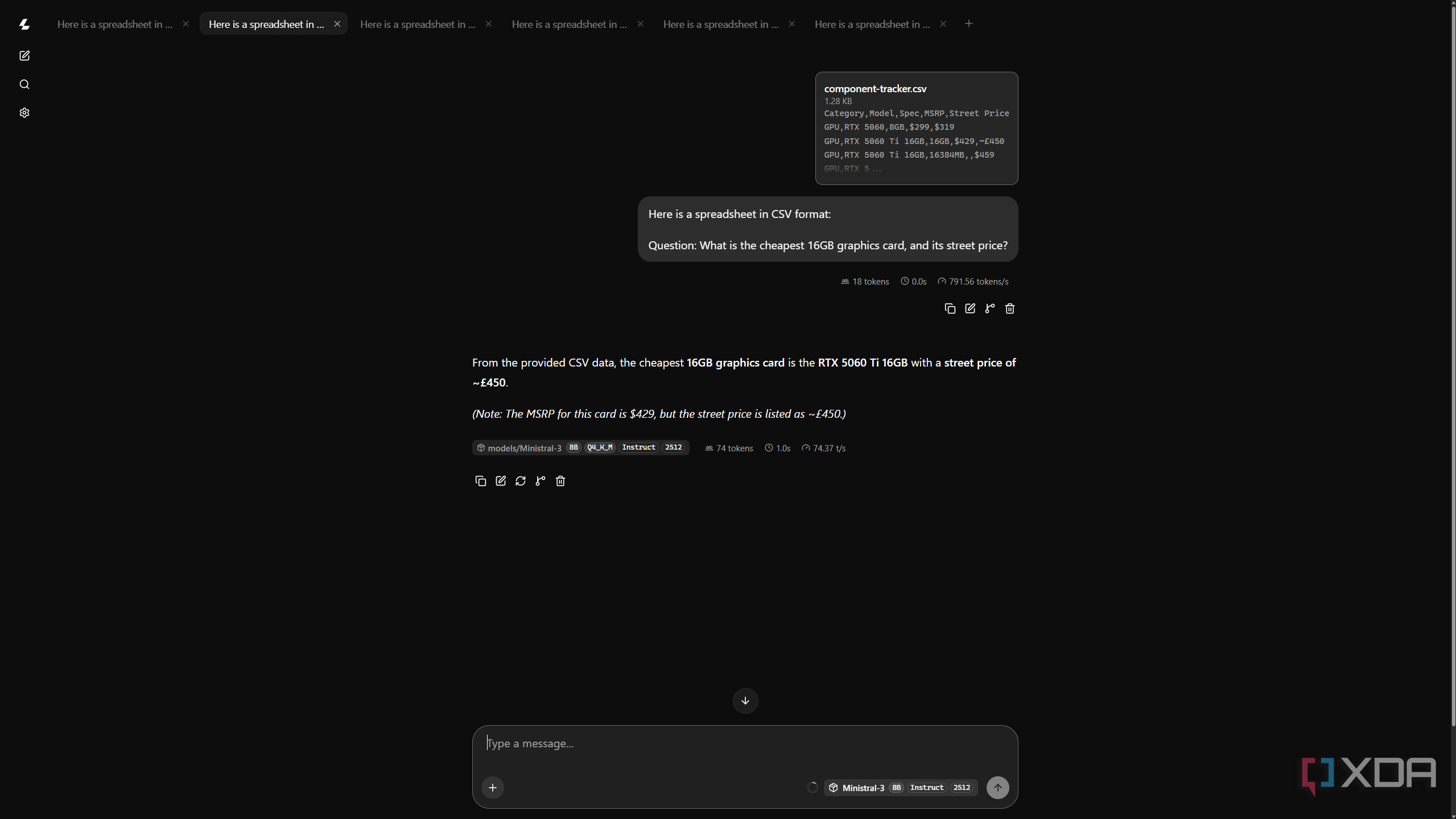Switch to the fourth spreadsheet chat tab
This screenshot has width=1456, height=819.
click(x=569, y=24)
